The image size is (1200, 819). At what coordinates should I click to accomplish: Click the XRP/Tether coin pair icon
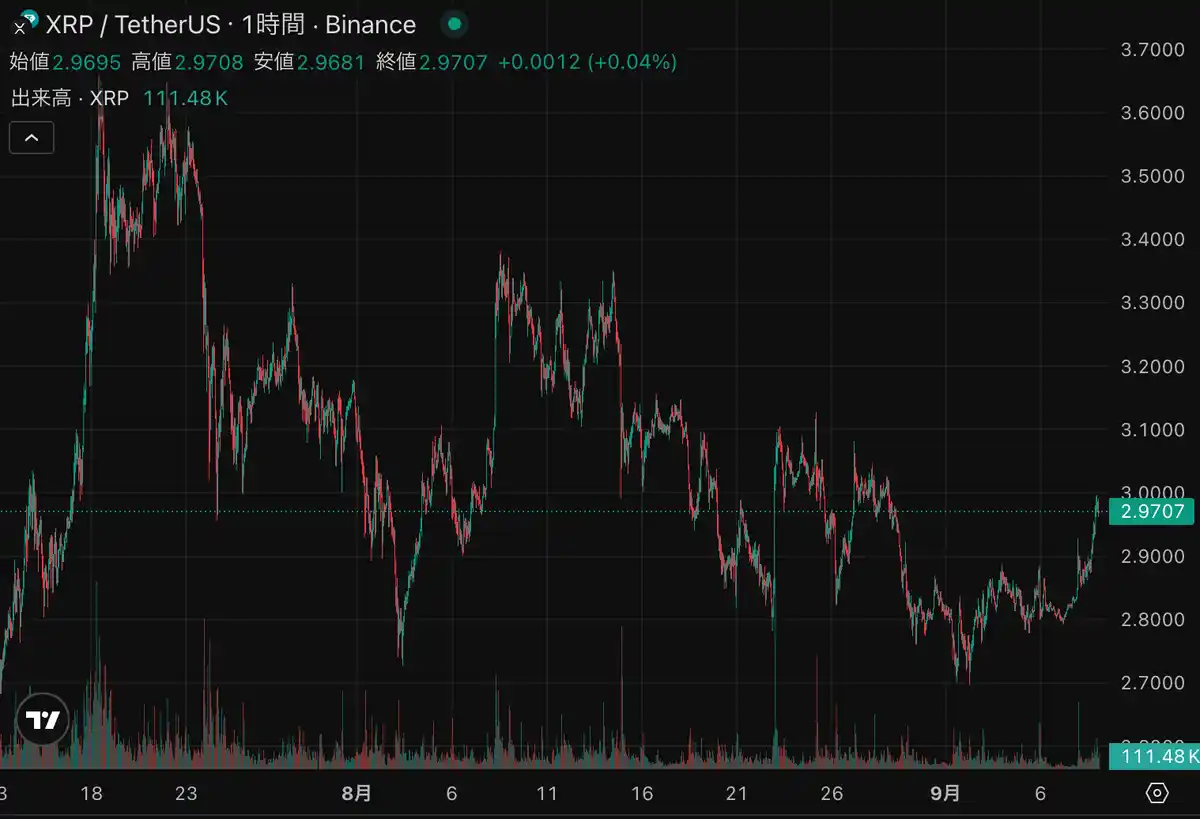click(x=24, y=22)
